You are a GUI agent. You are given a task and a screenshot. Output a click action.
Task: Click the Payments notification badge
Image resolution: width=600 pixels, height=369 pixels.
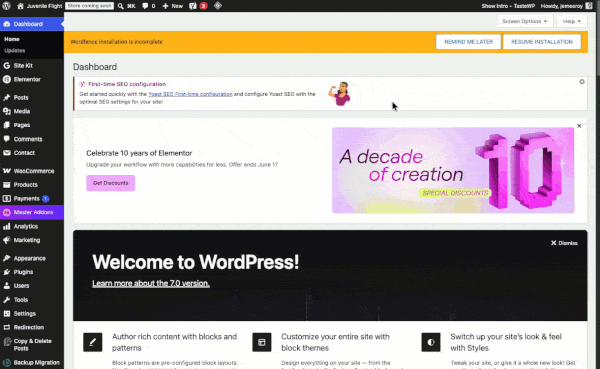(x=46, y=198)
